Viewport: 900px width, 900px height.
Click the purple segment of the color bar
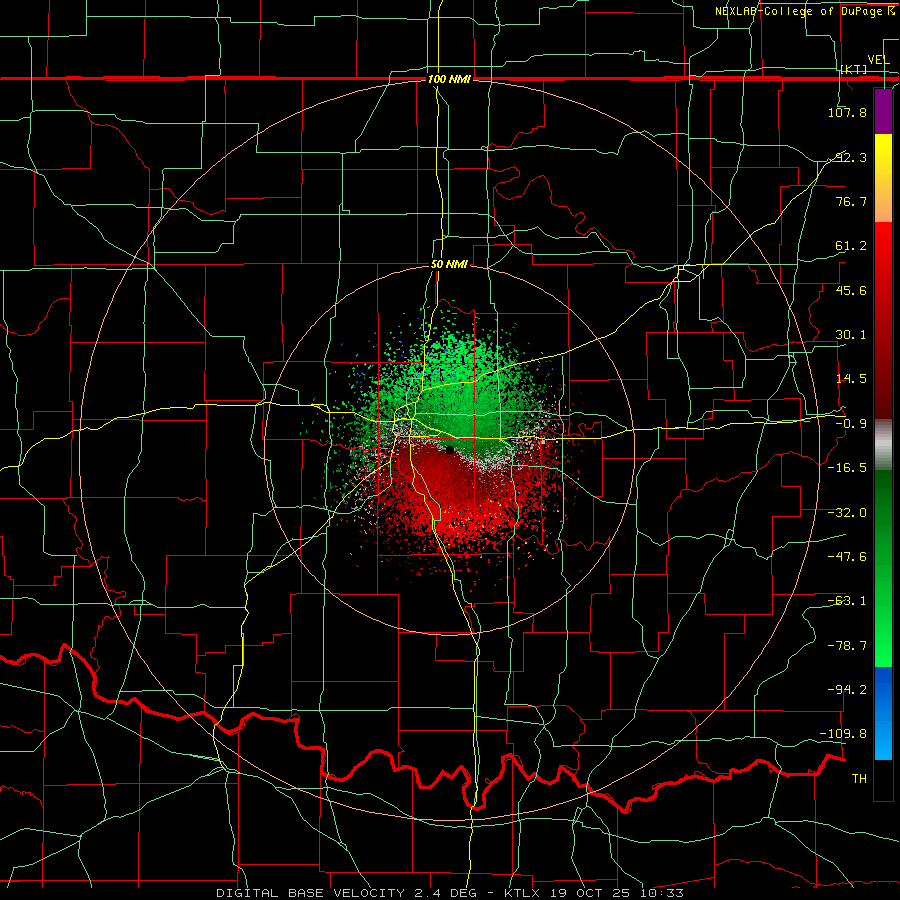pos(883,112)
